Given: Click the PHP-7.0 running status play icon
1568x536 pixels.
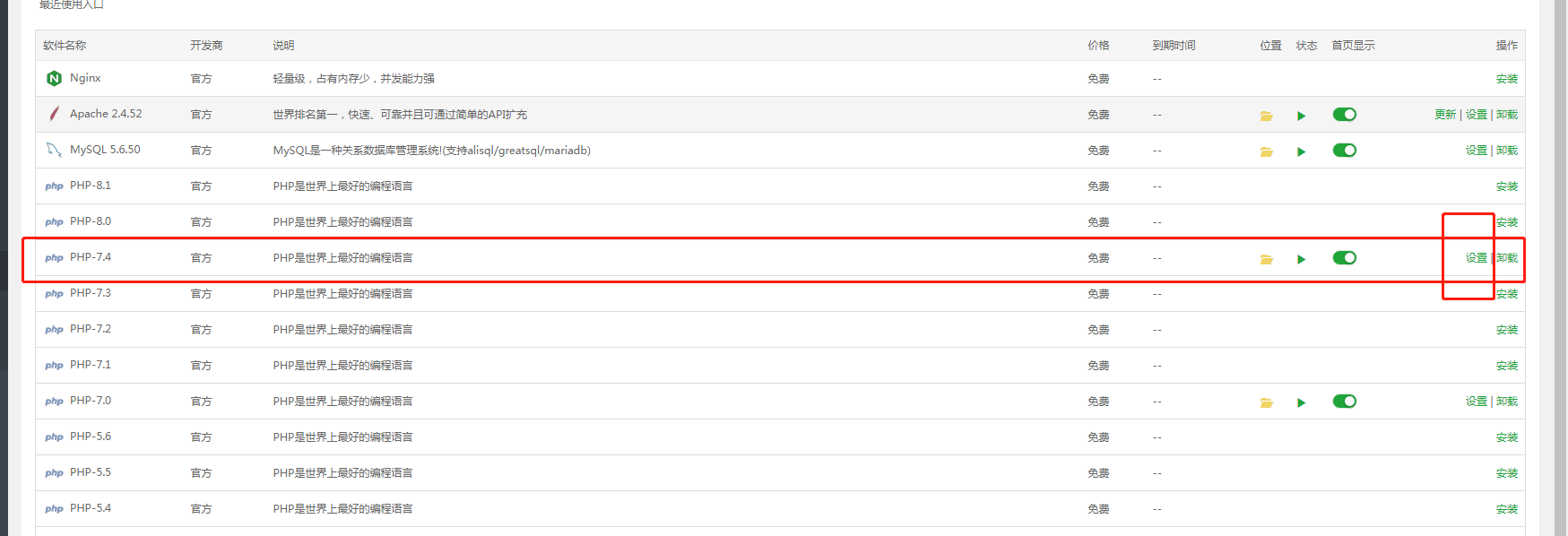Looking at the screenshot, I should coord(1301,402).
